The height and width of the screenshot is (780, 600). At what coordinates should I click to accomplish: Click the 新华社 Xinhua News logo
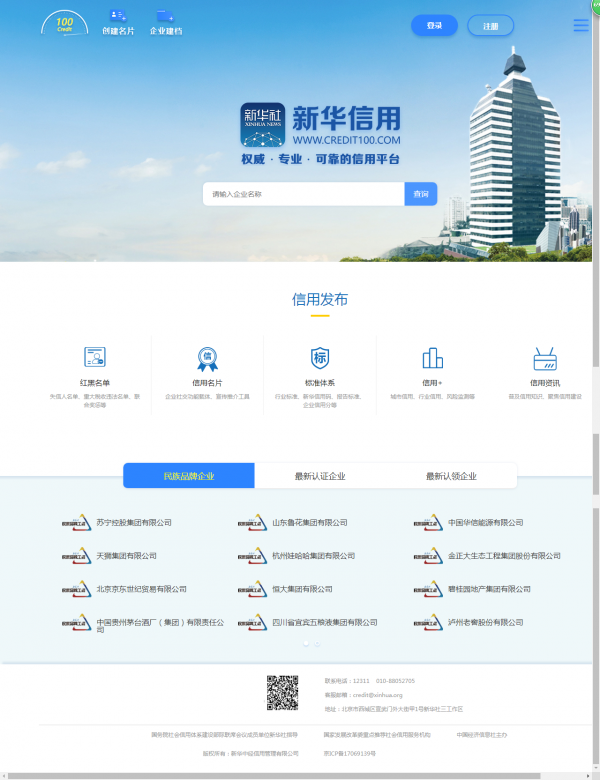(263, 125)
